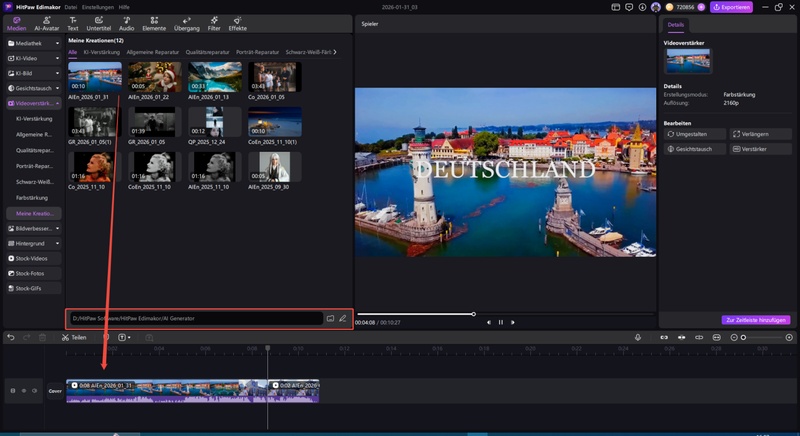This screenshot has width=800, height=436.
Task: Open the user profile avatar
Action: click(x=656, y=7)
